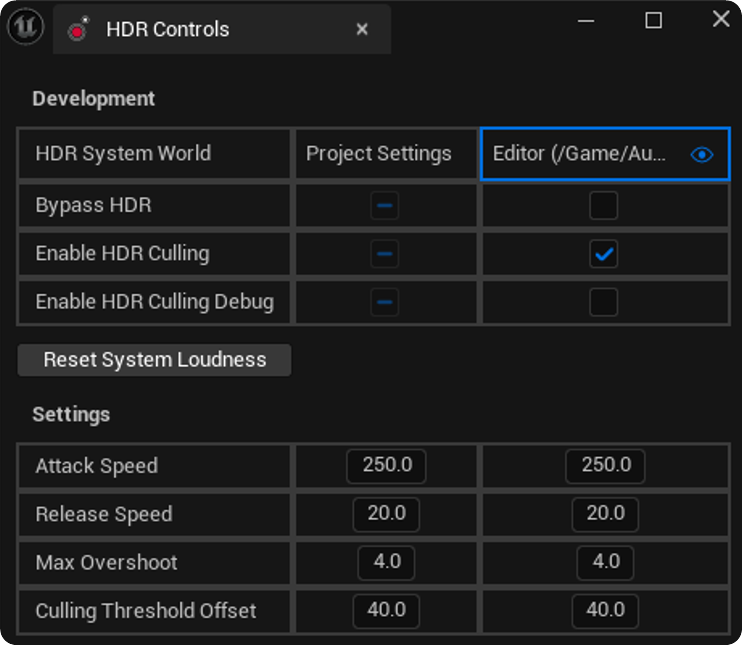Click Max Overshoot field under Project Settings
The image size is (742, 645).
(x=386, y=563)
